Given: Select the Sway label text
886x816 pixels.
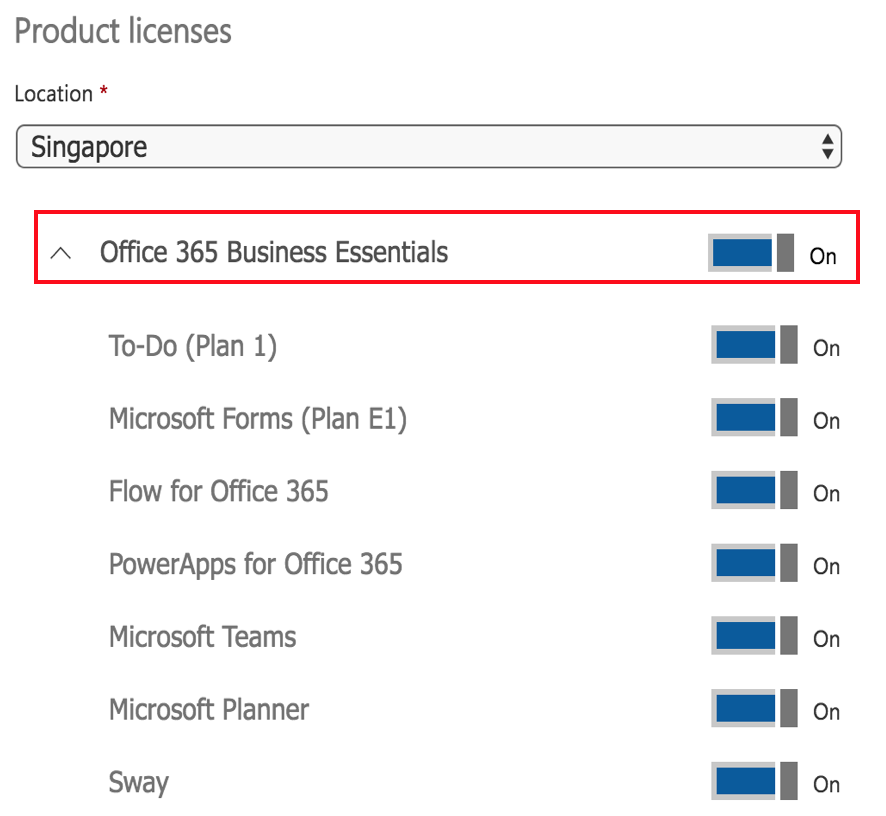Looking at the screenshot, I should pos(138,783).
